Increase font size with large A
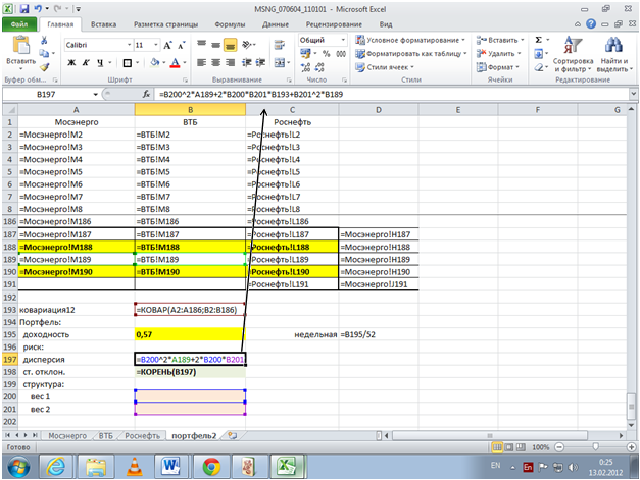 167,45
